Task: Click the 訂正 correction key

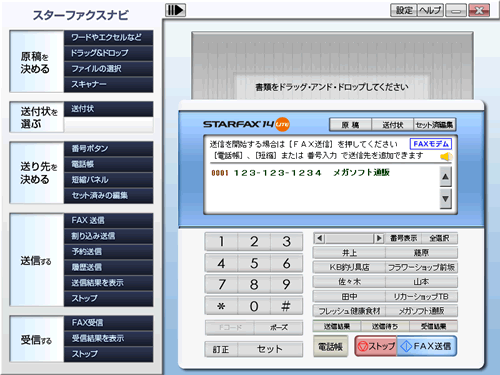Action: pos(221,349)
